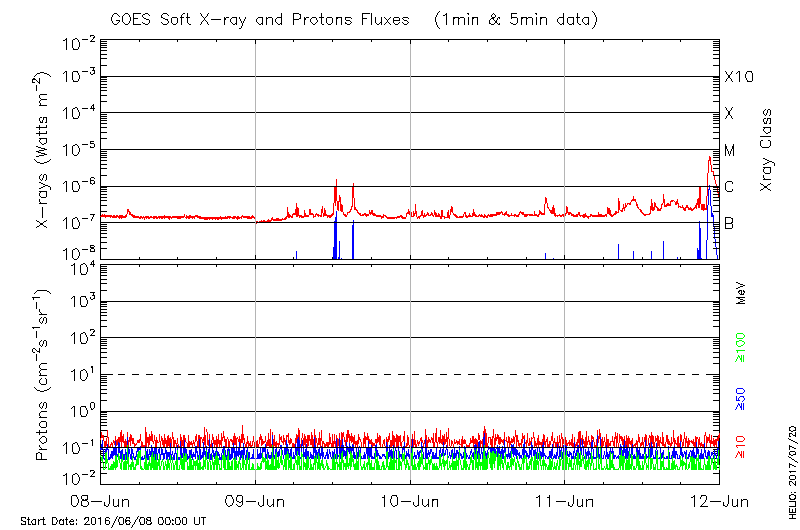800x530 pixels.
Task: Select the B flare class label
Action: click(x=730, y=223)
